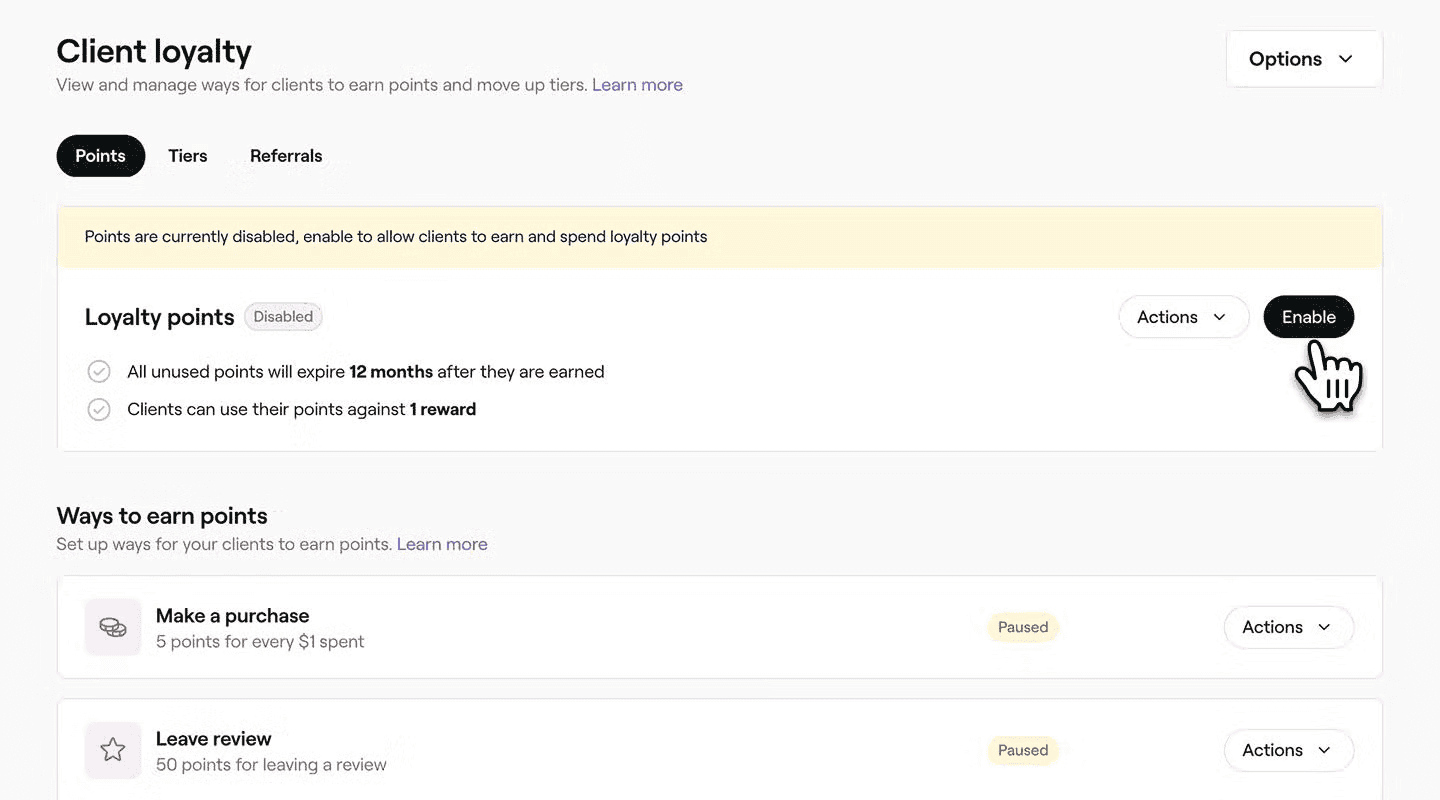Switch to the Tiers tab
Screen dimensions: 1440x800
188,156
